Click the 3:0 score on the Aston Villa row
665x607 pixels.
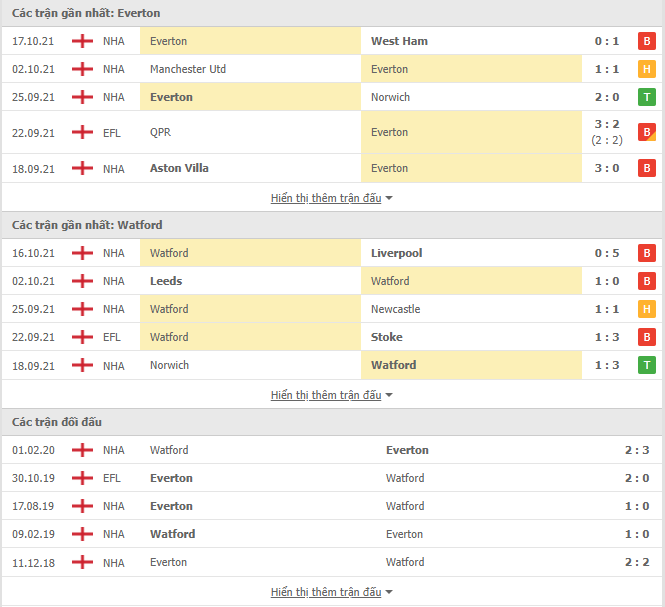coord(606,168)
